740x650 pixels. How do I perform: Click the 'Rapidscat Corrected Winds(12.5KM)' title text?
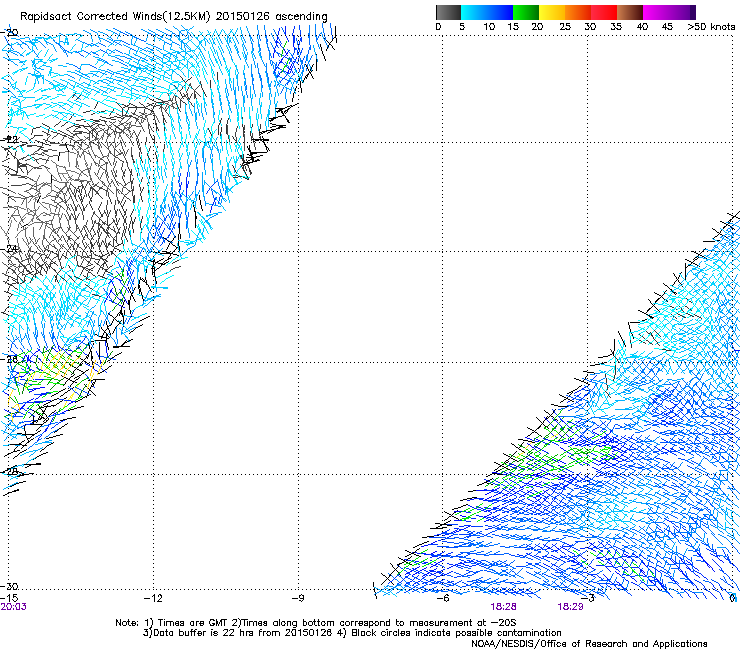pos(115,17)
